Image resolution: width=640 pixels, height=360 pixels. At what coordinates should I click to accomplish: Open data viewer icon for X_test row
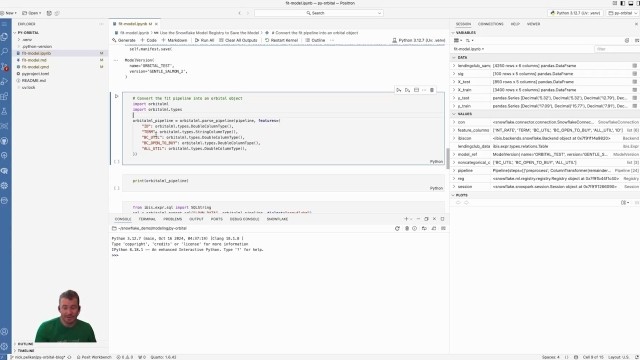[635, 82]
